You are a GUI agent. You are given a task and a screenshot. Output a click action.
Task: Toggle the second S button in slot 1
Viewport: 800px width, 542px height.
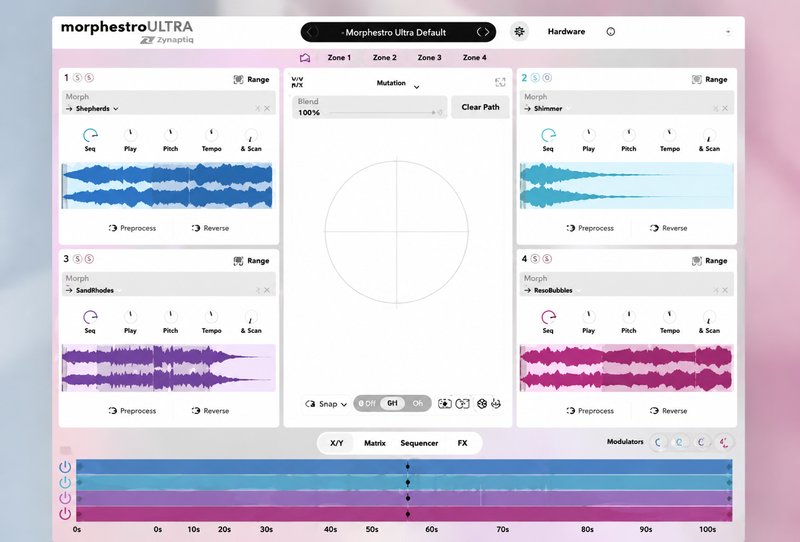tap(89, 78)
